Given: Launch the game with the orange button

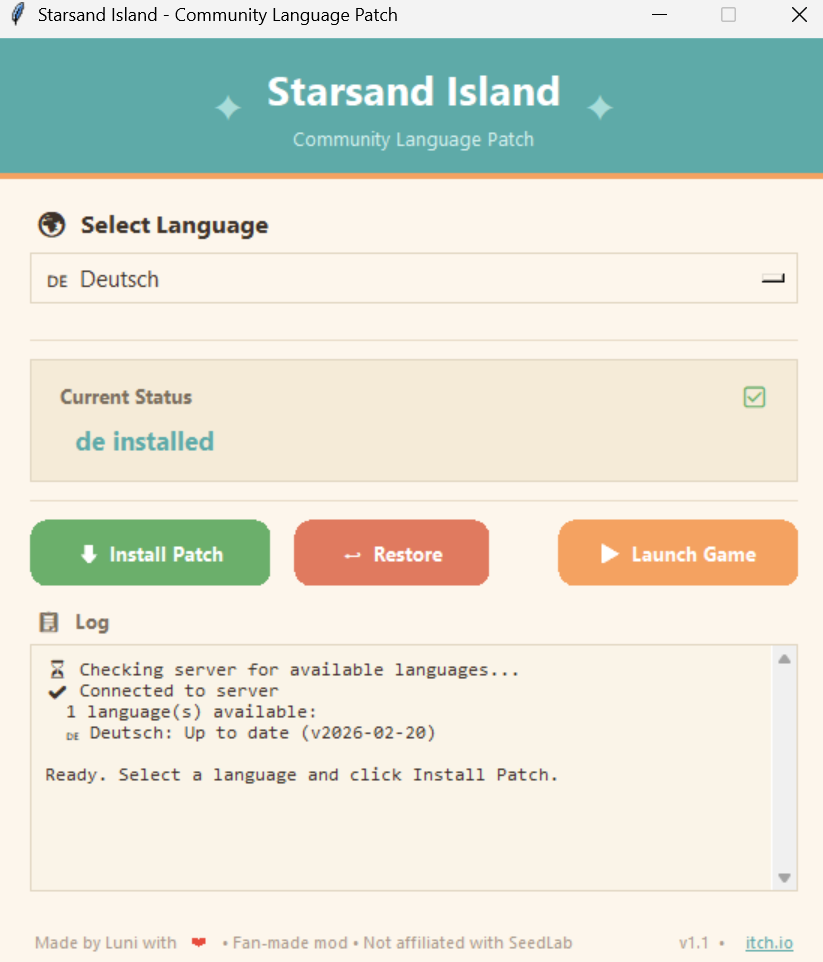Looking at the screenshot, I should pos(677,553).
